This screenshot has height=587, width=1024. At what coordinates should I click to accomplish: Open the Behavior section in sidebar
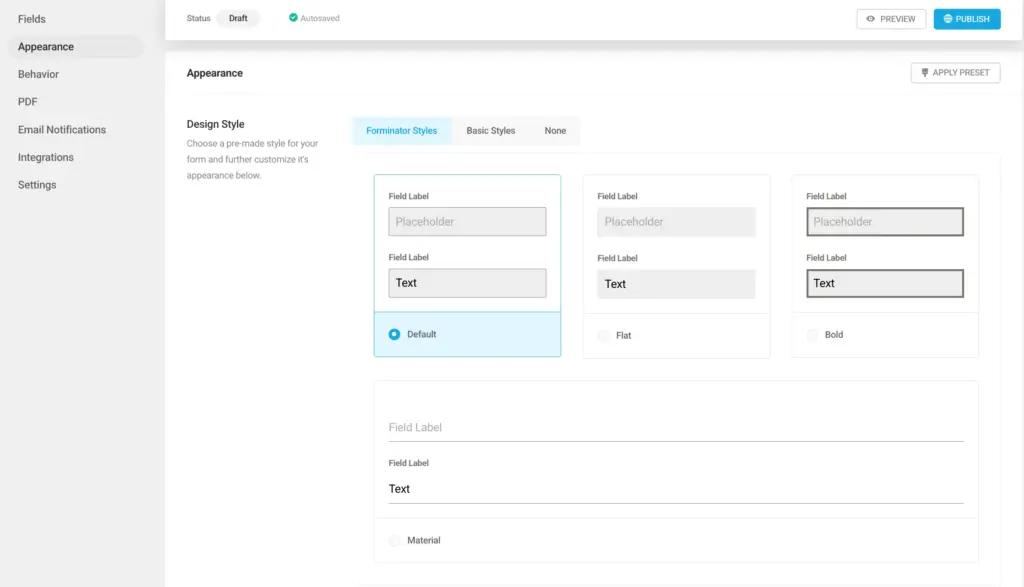38,74
